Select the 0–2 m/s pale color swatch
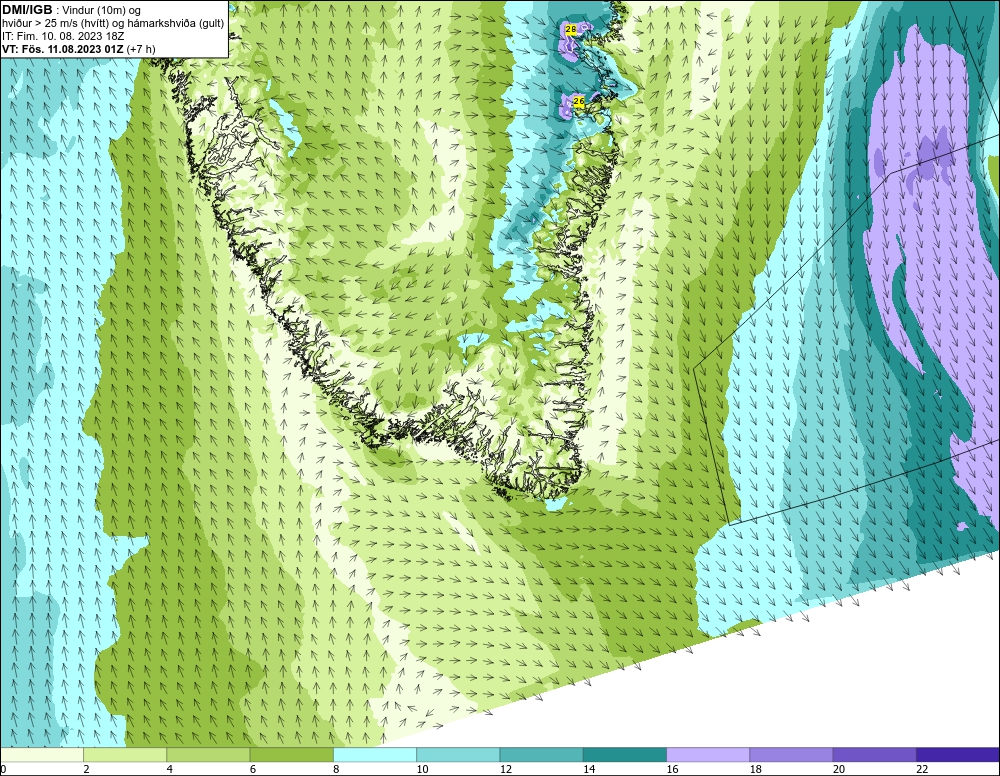 pyautogui.click(x=42, y=755)
